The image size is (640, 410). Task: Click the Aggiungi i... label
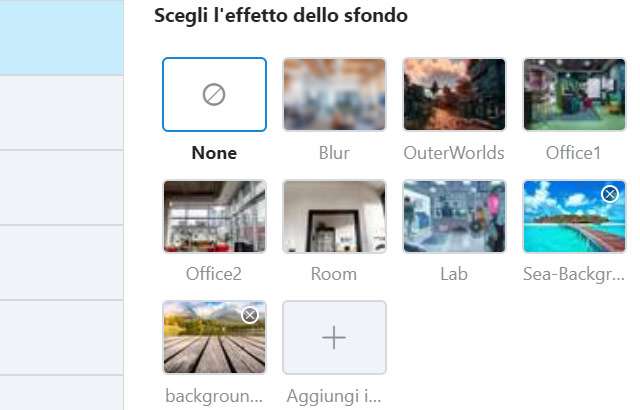pos(334,396)
